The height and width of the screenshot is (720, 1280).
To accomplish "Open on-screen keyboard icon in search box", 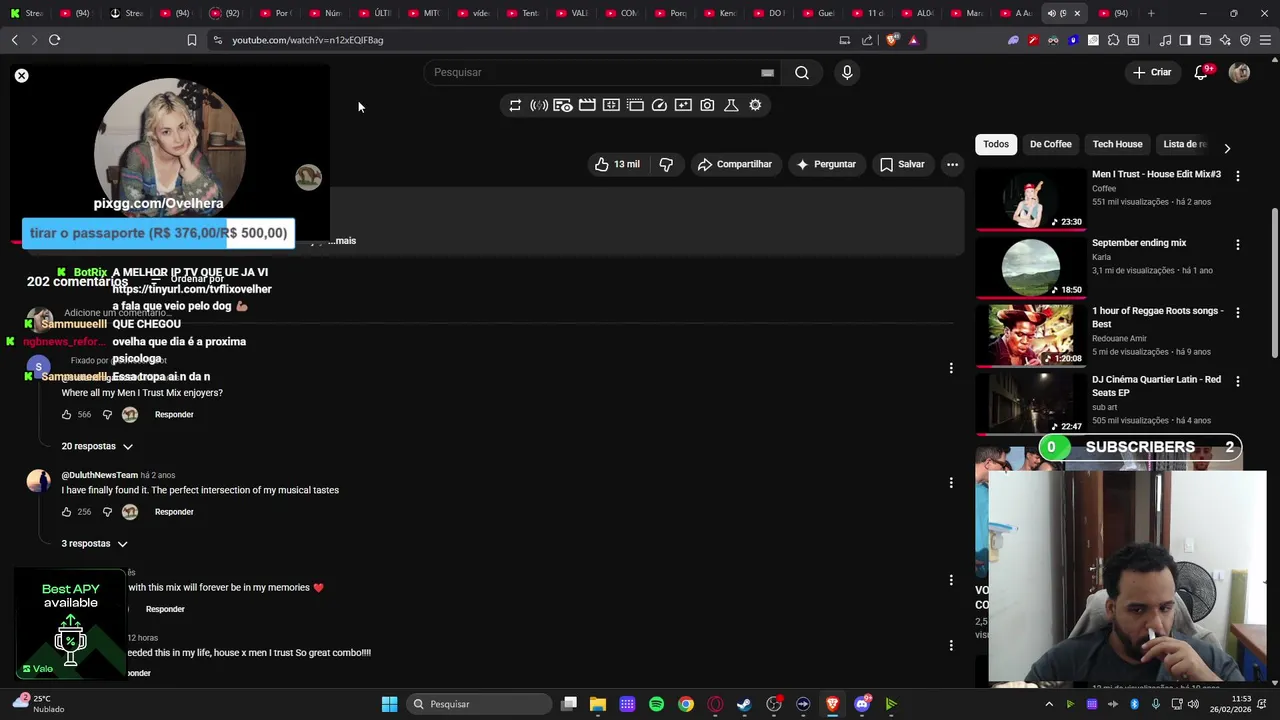I will pos(767,72).
